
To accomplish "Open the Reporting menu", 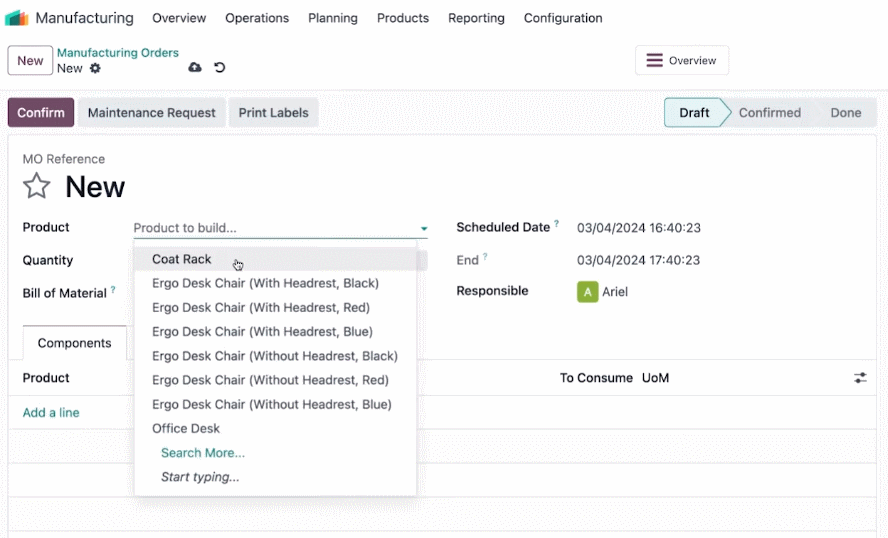I will click(476, 18).
